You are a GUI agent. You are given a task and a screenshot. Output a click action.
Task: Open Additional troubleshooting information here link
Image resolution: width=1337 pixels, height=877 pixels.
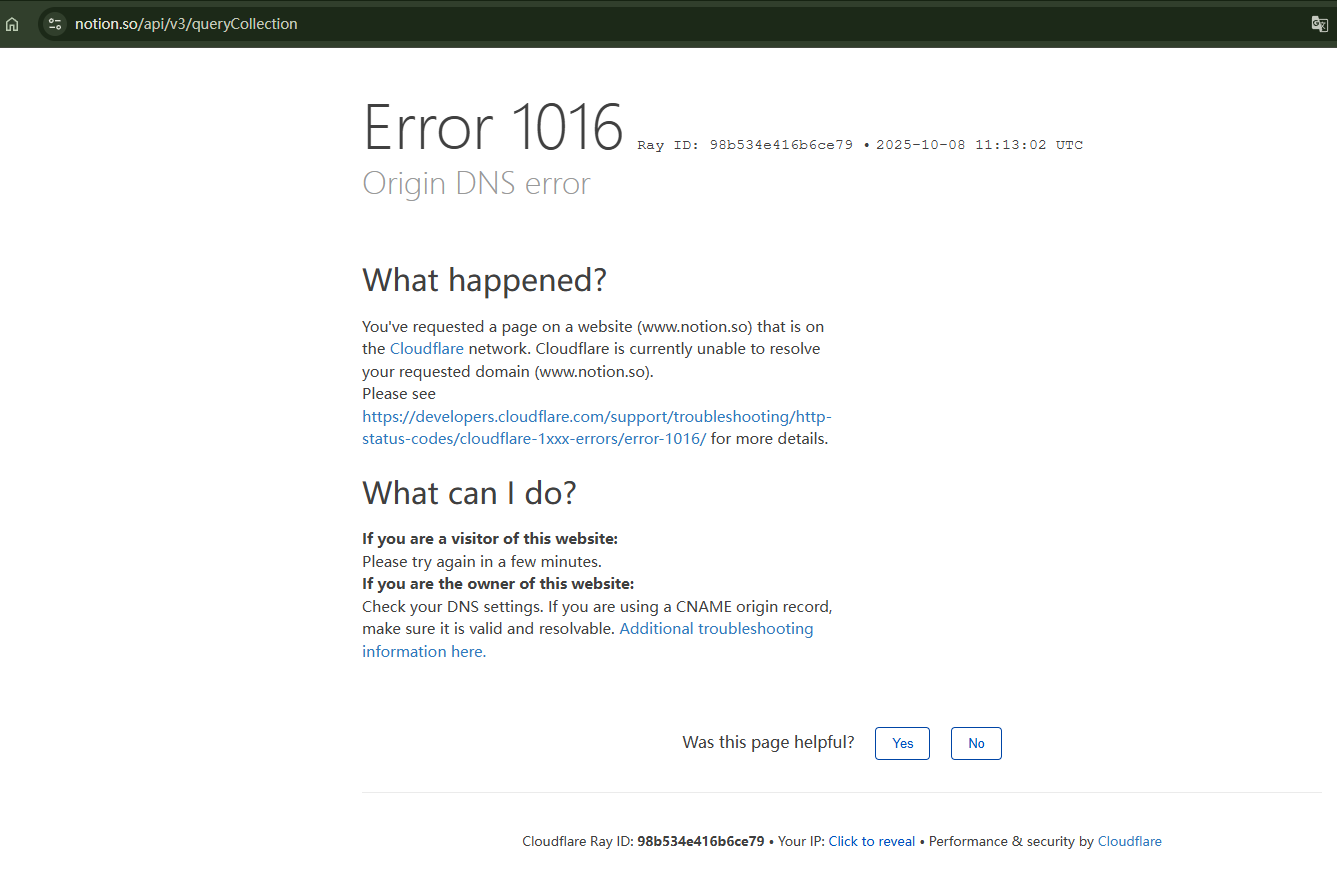(x=588, y=640)
